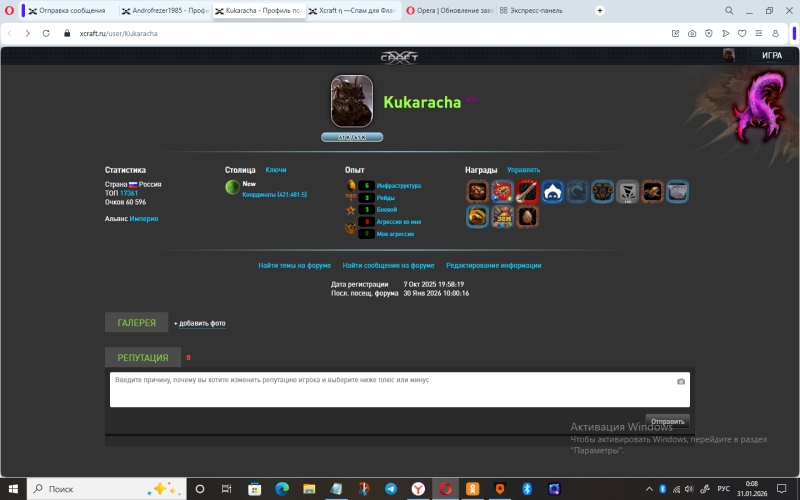Open the Ключи link beside Столица

276,170
